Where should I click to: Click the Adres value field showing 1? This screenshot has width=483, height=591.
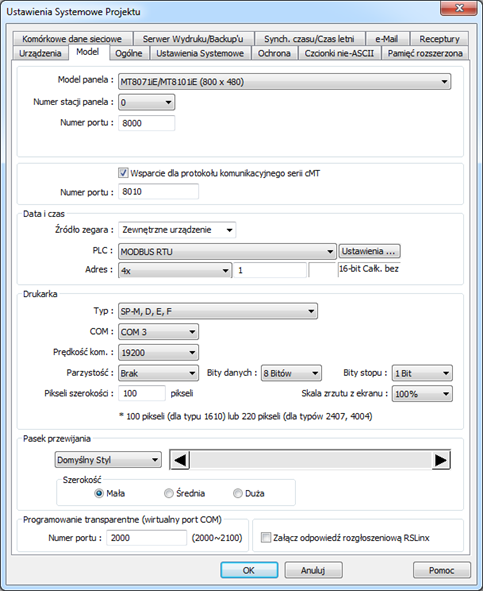pyautogui.click(x=270, y=270)
